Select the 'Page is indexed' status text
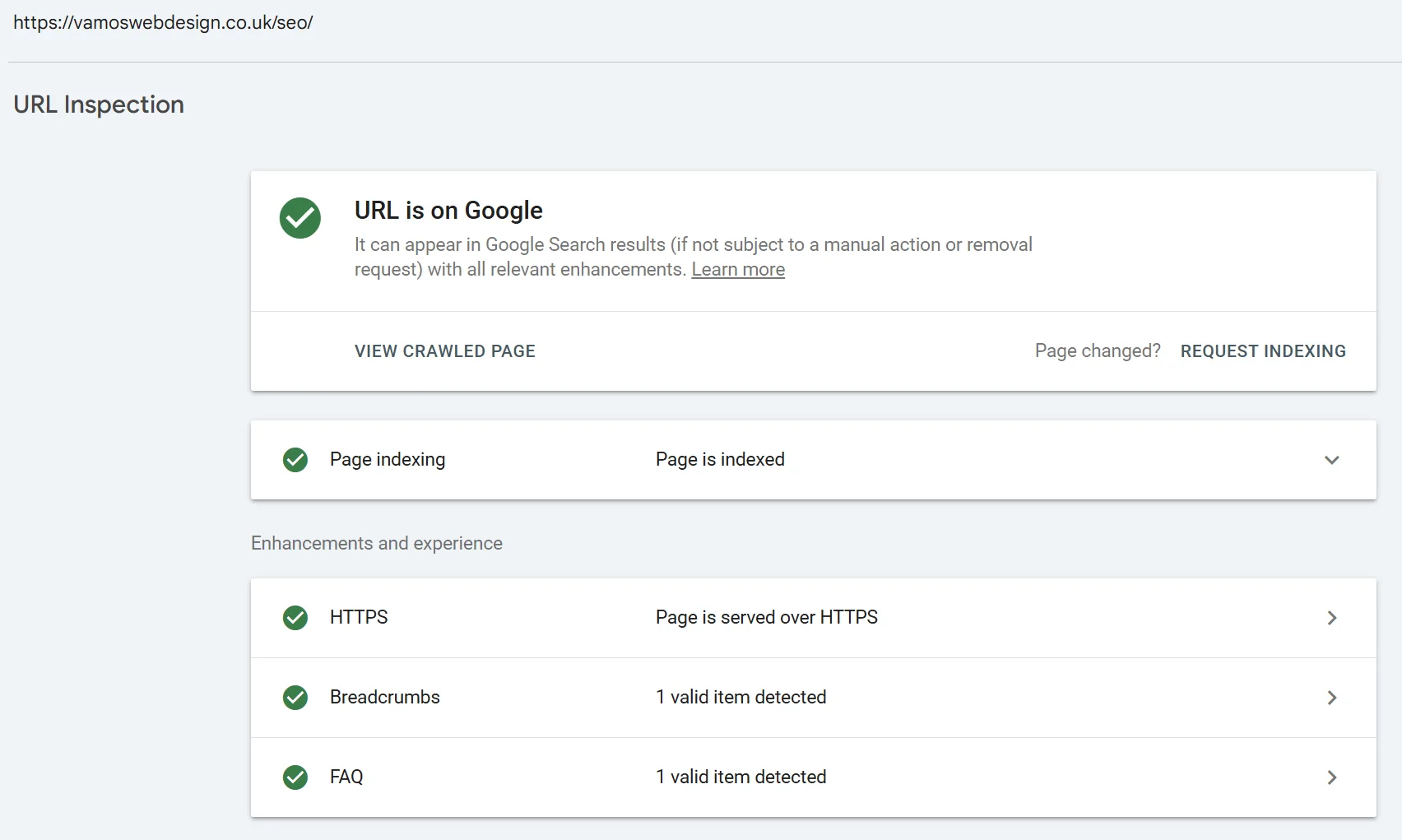This screenshot has height=840, width=1402. tap(720, 459)
